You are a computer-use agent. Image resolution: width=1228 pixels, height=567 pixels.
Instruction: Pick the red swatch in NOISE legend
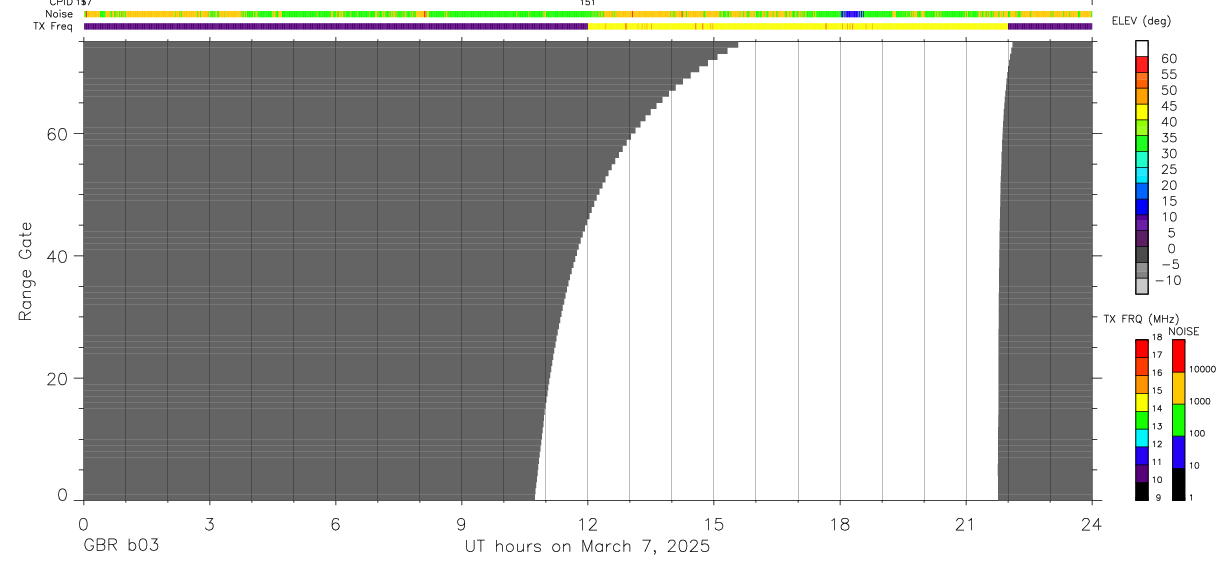click(x=1178, y=356)
